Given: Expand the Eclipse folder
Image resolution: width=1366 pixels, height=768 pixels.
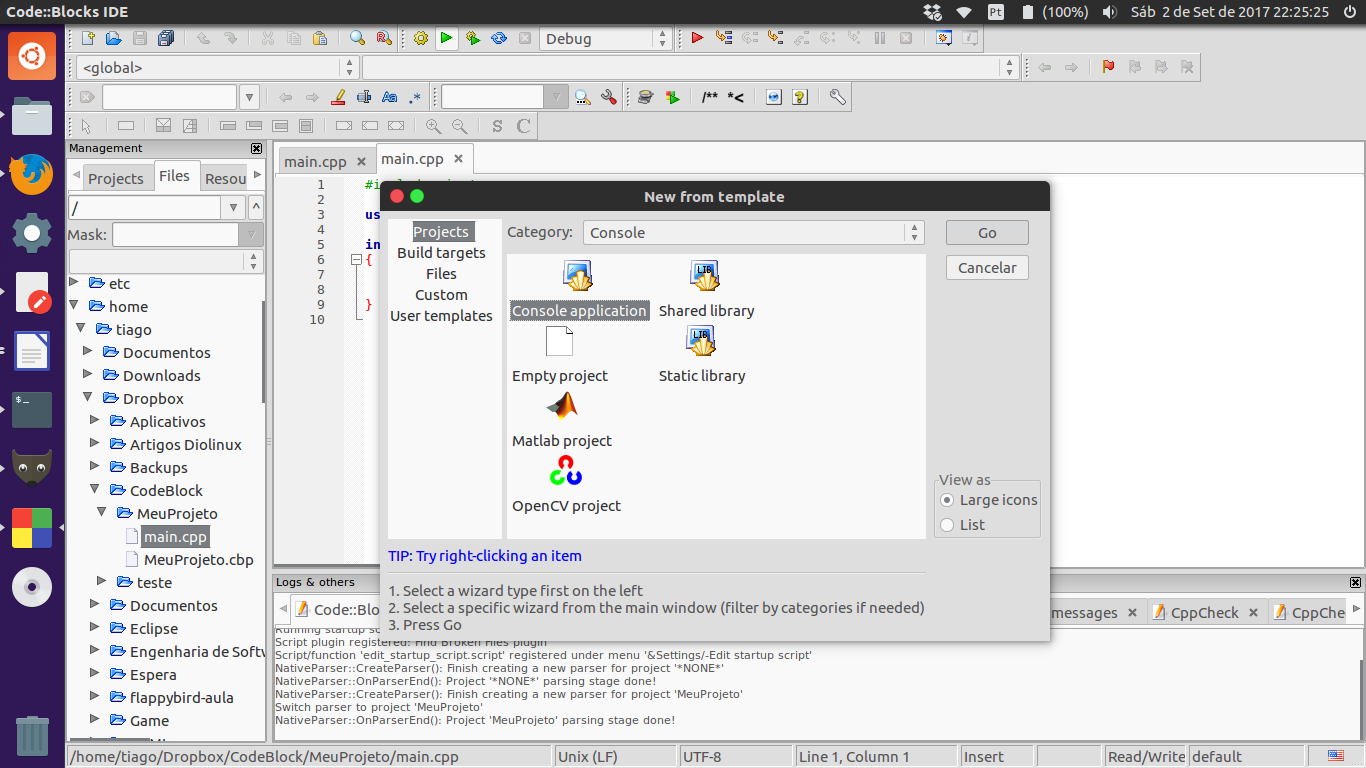Looking at the screenshot, I should (95, 628).
